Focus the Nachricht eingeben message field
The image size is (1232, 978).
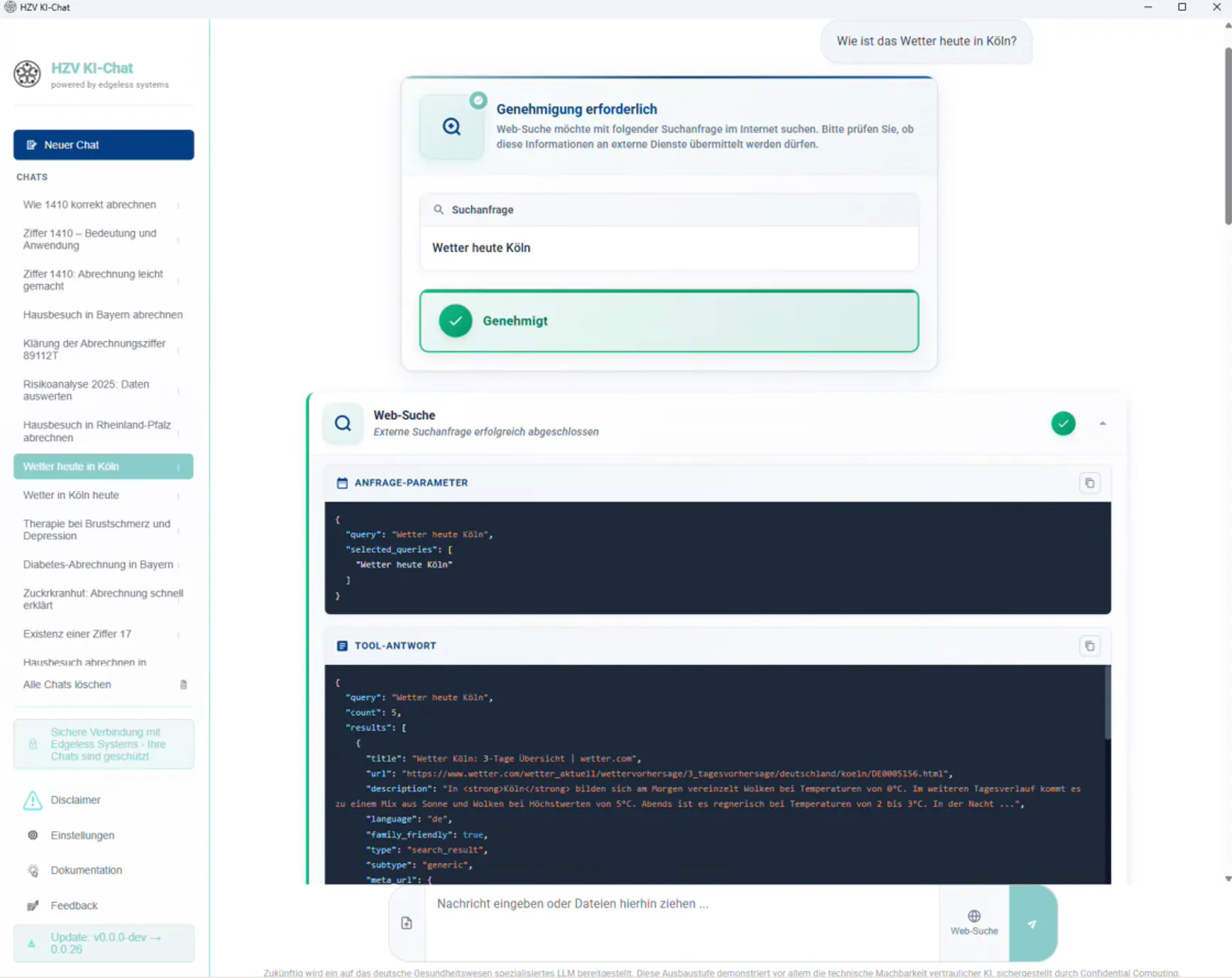click(x=681, y=923)
